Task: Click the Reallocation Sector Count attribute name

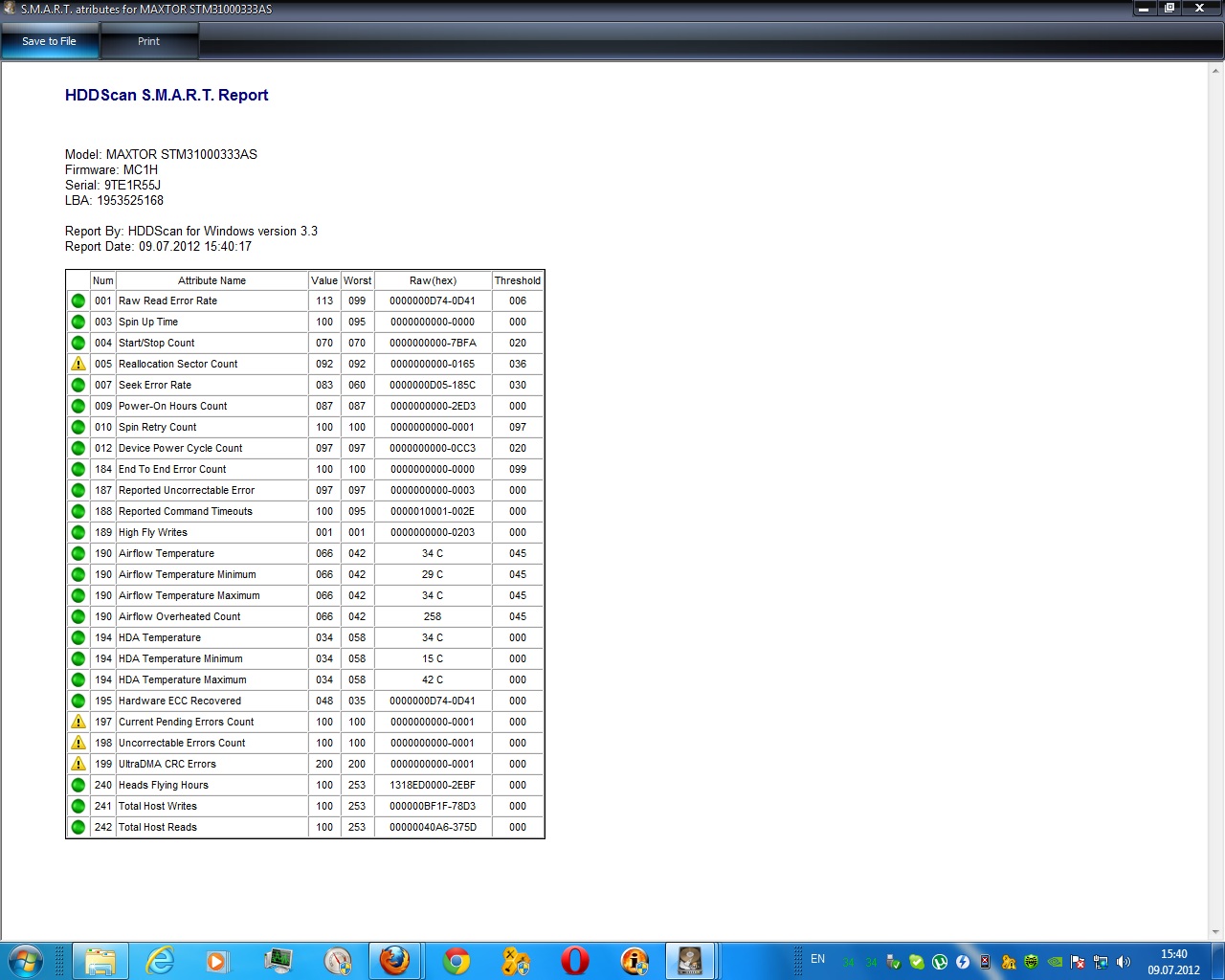Action: (178, 364)
